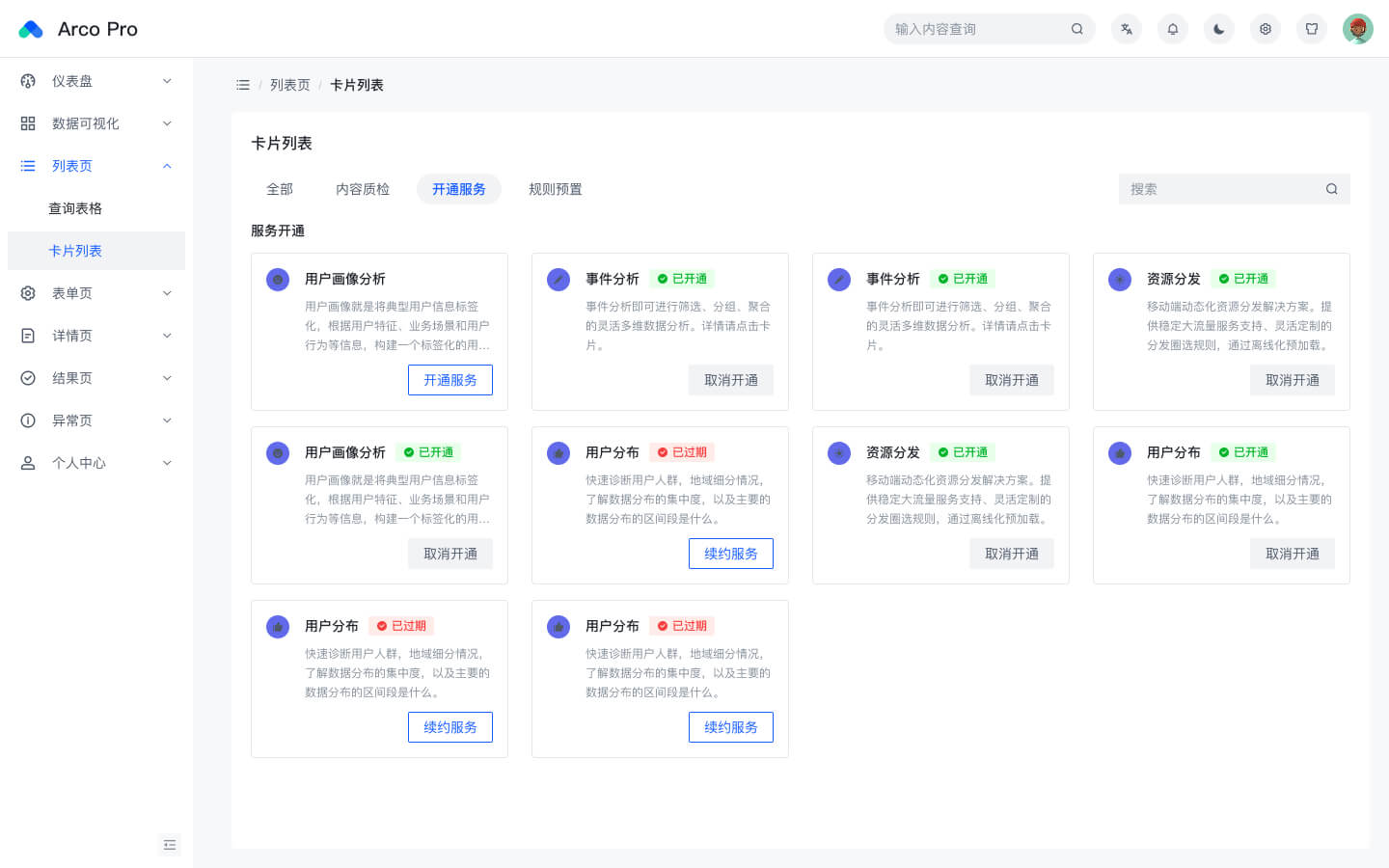Click the dashboard icon beside 仪表盘
The height and width of the screenshot is (868, 1389).
coord(28,81)
